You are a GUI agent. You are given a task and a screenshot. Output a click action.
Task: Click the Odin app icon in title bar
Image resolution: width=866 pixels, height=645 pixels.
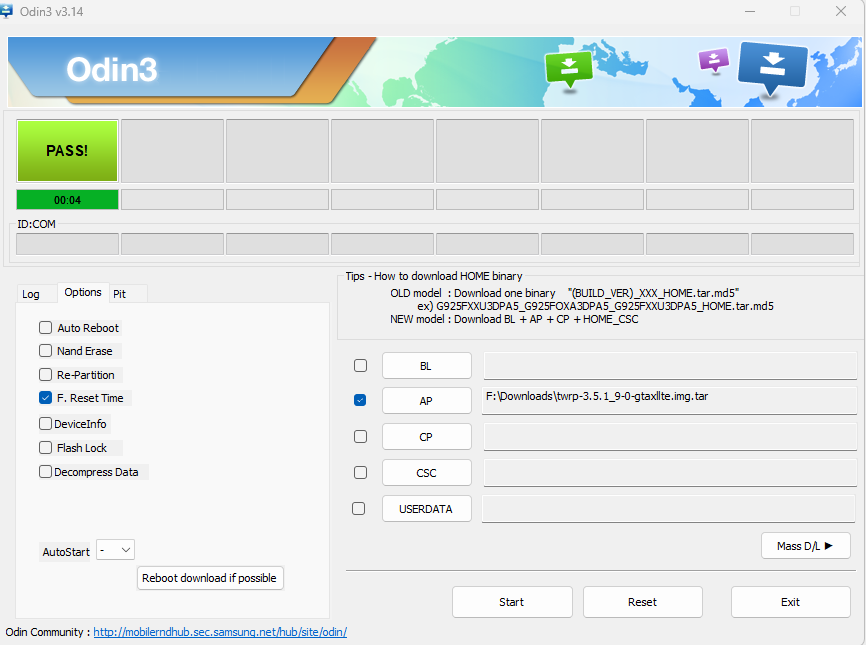click(7, 11)
